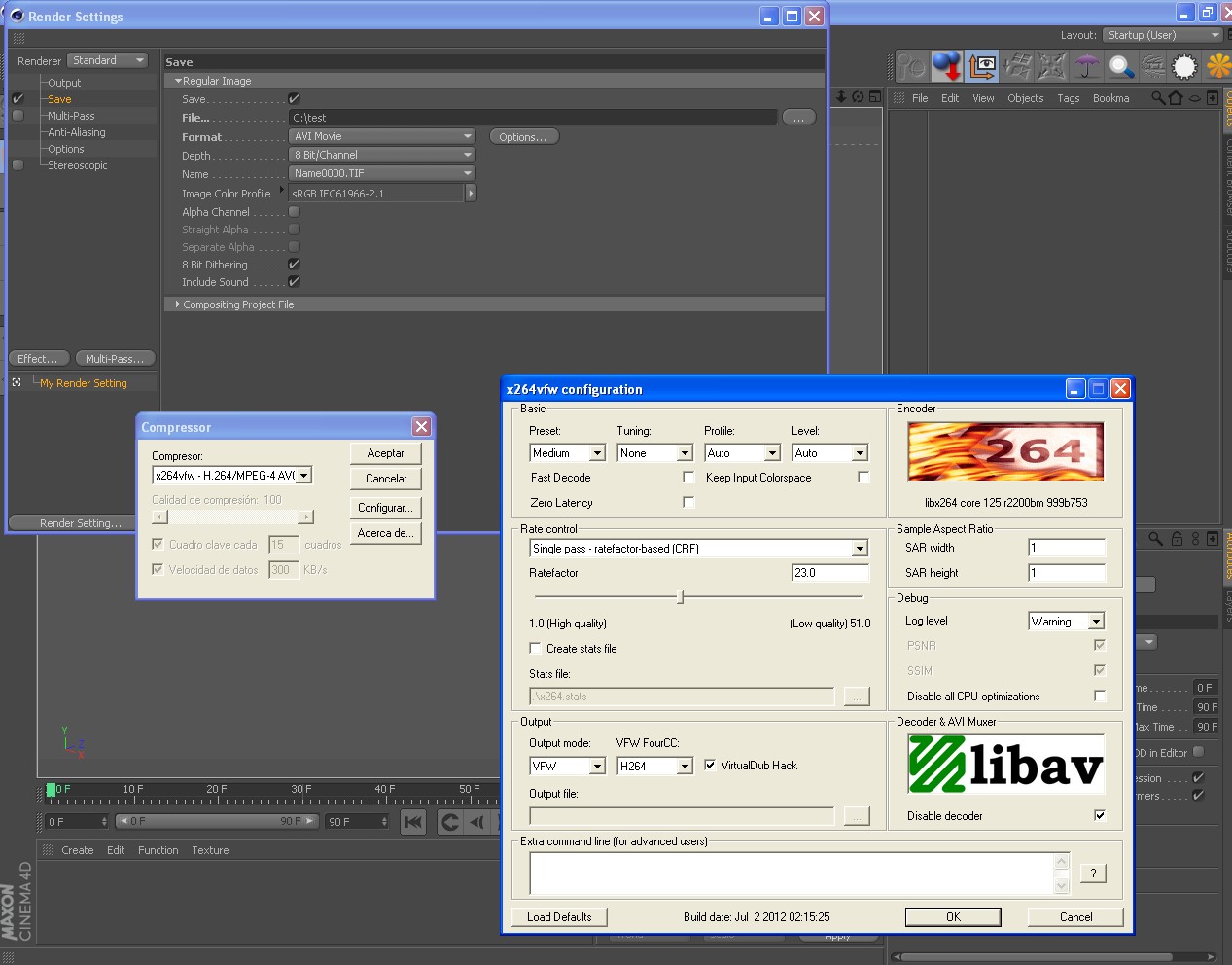Open the Objects menu
This screenshot has height=965, width=1232.
(x=1025, y=98)
